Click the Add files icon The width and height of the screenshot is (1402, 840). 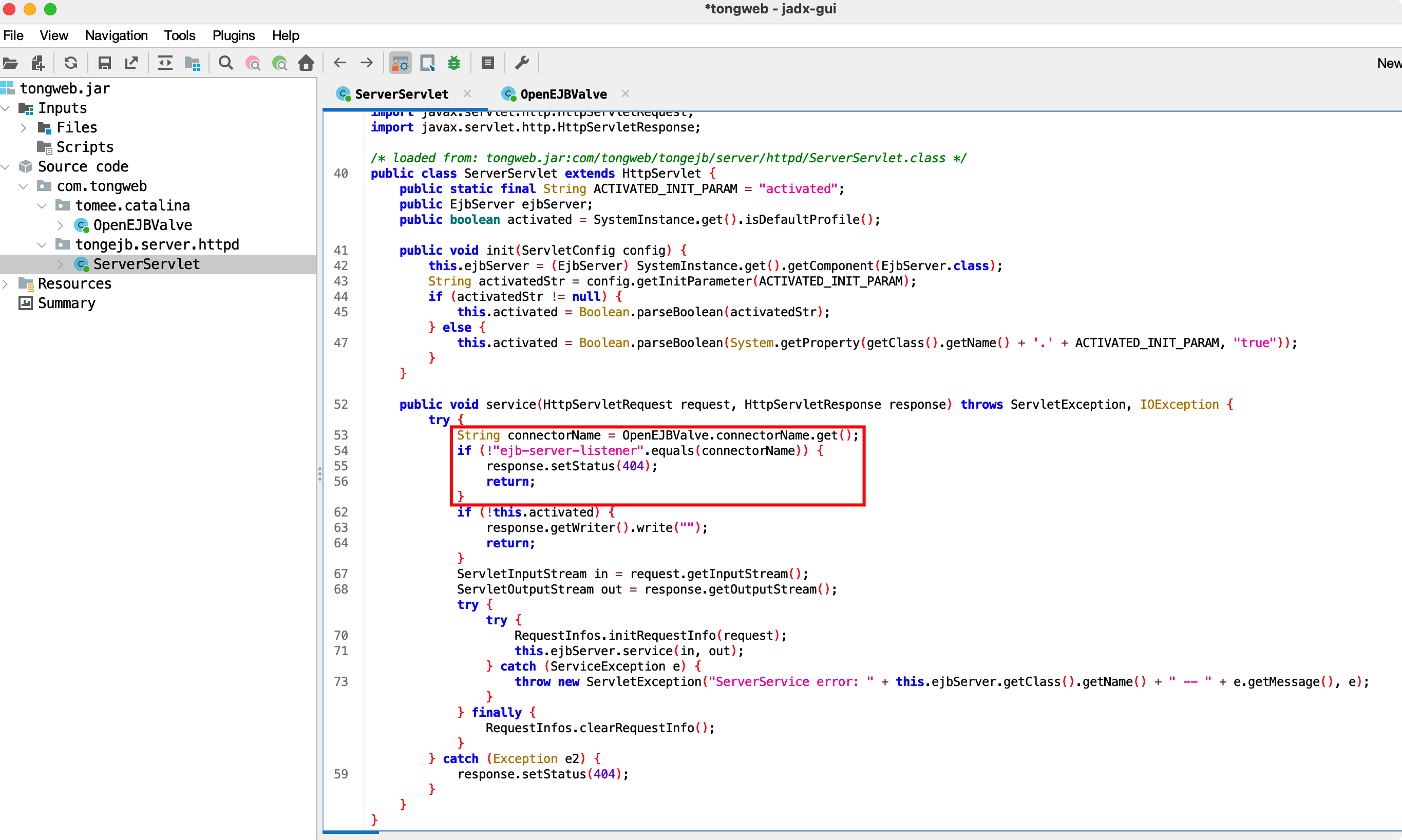[38, 63]
